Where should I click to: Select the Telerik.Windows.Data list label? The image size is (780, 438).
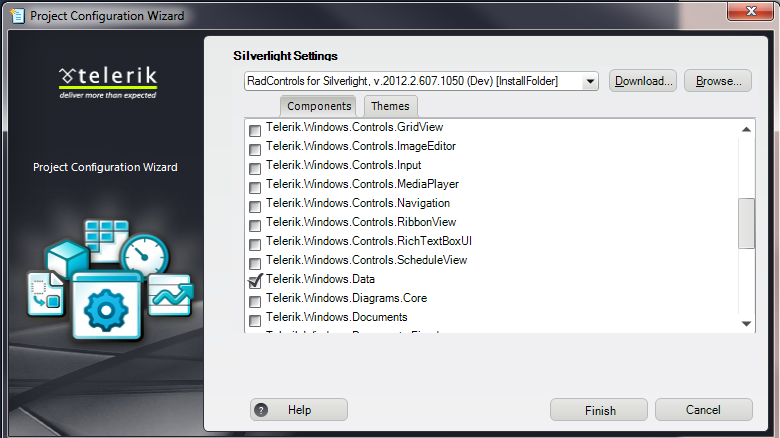(320, 279)
